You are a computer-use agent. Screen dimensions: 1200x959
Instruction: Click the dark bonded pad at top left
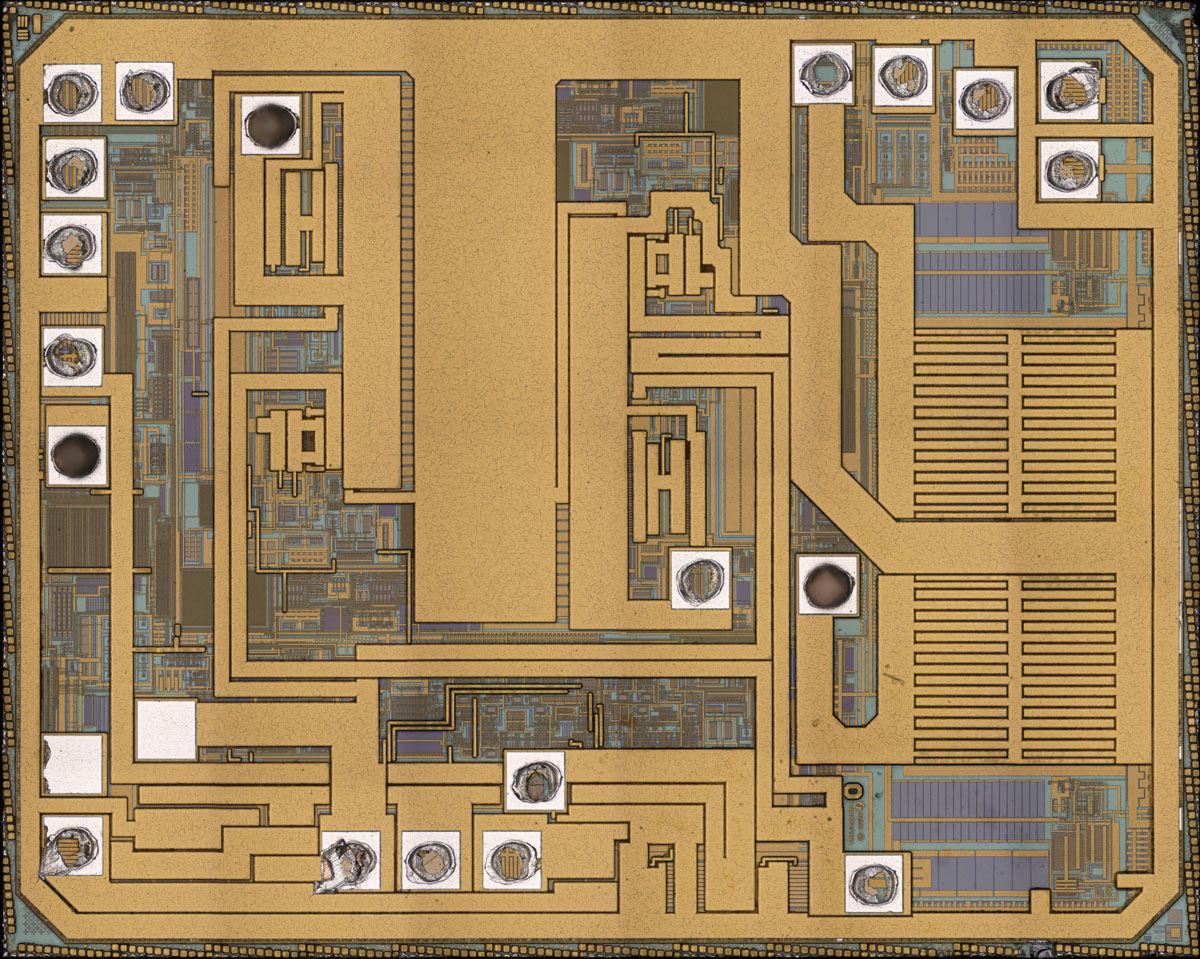(x=271, y=125)
